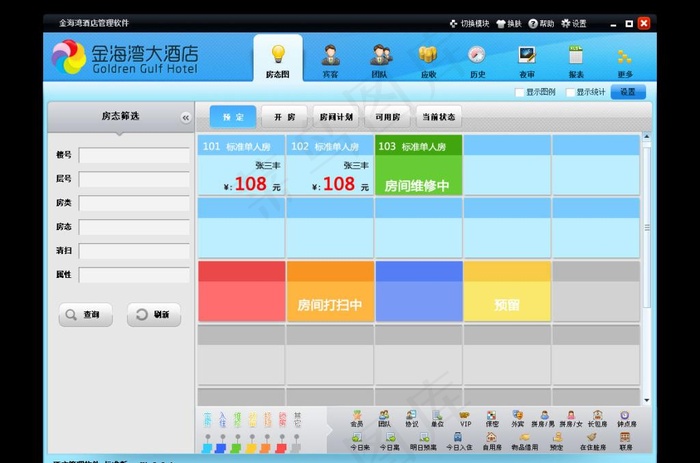Screen dimensions: 700x463
Task: Click the room grid scroll-down arrow
Action: tap(646, 400)
